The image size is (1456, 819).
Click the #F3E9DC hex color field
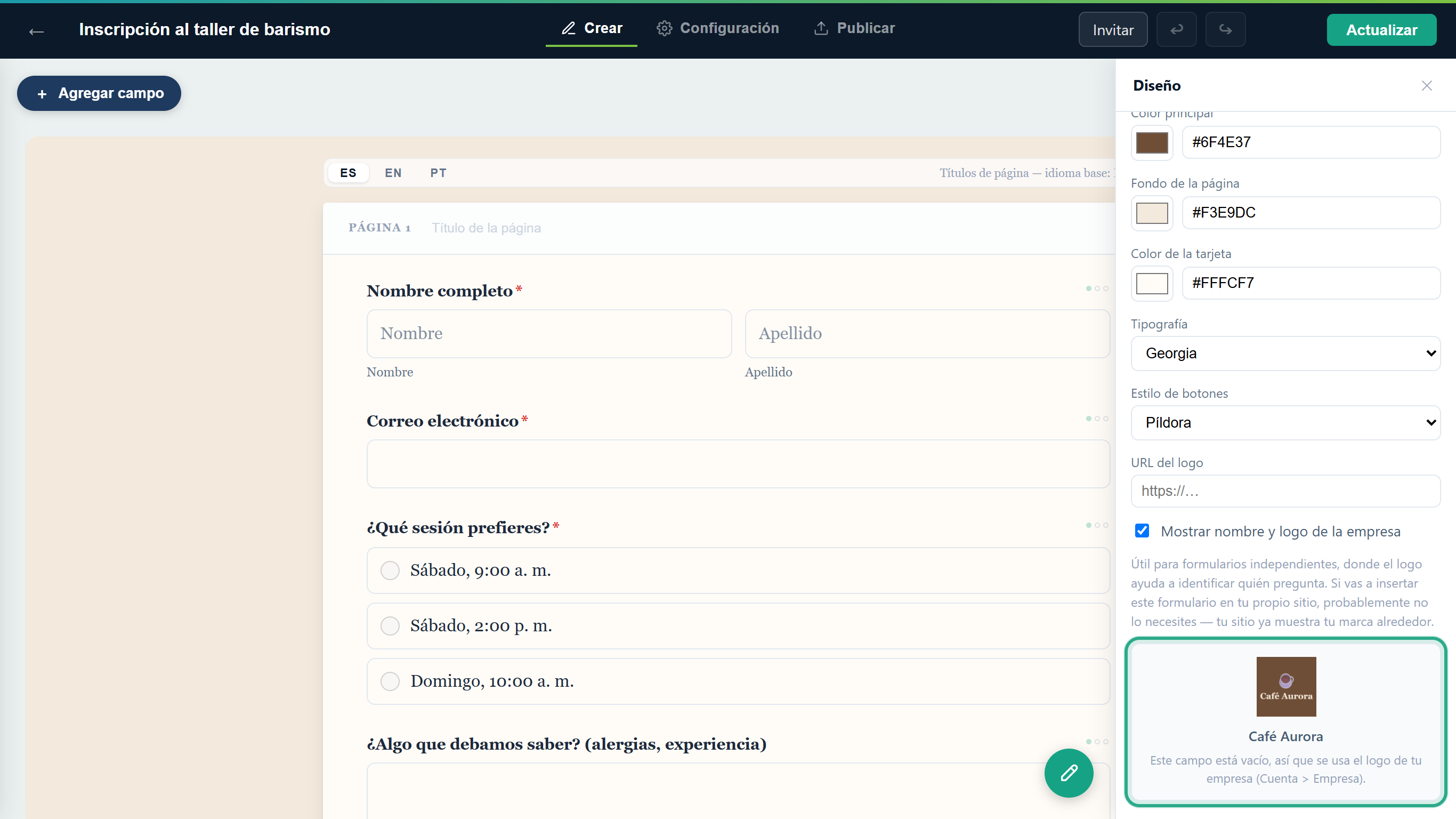1311,213
